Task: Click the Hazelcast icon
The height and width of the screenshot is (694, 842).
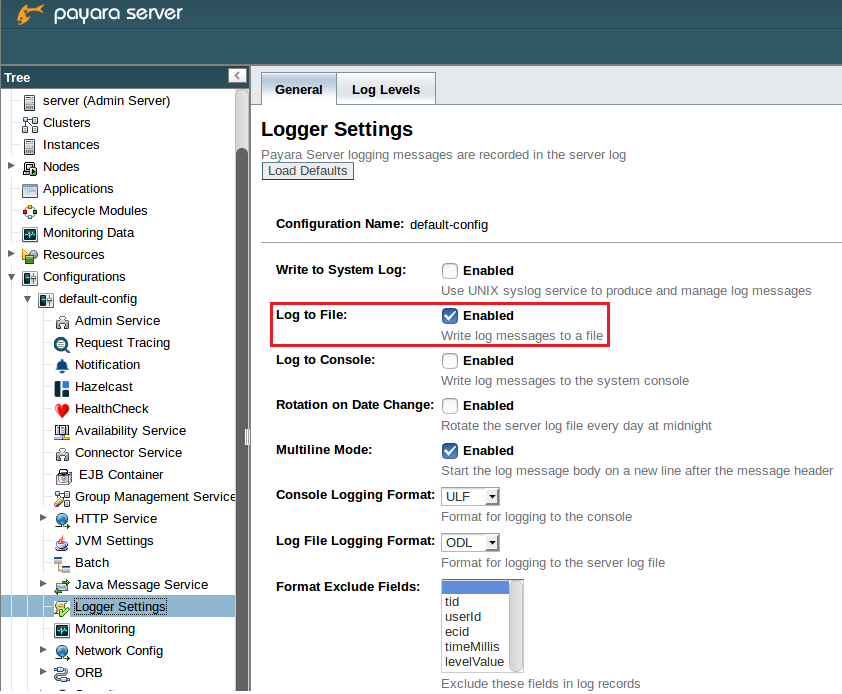Action: [62, 388]
